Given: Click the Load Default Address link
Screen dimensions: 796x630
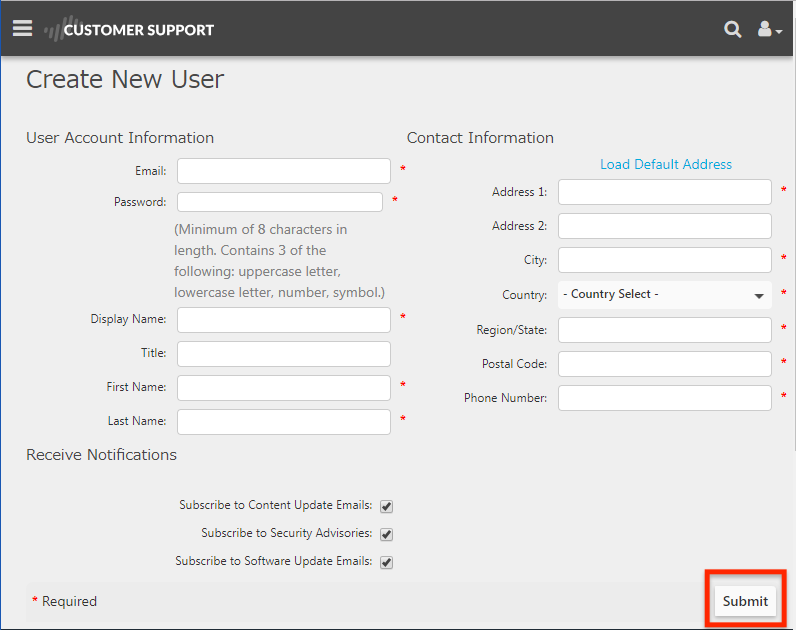Looking at the screenshot, I should (x=666, y=164).
